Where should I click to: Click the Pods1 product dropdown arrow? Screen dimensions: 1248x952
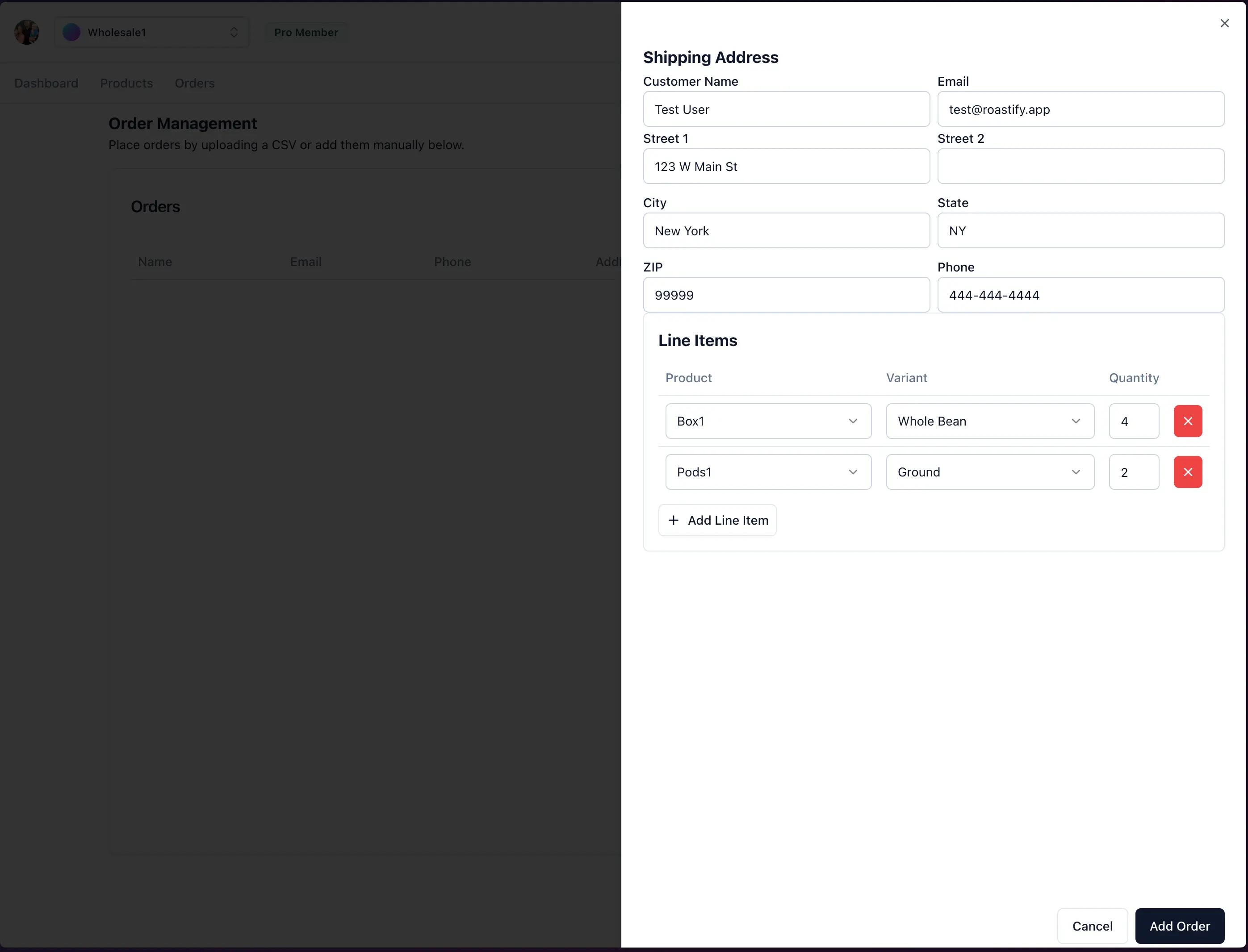[852, 471]
